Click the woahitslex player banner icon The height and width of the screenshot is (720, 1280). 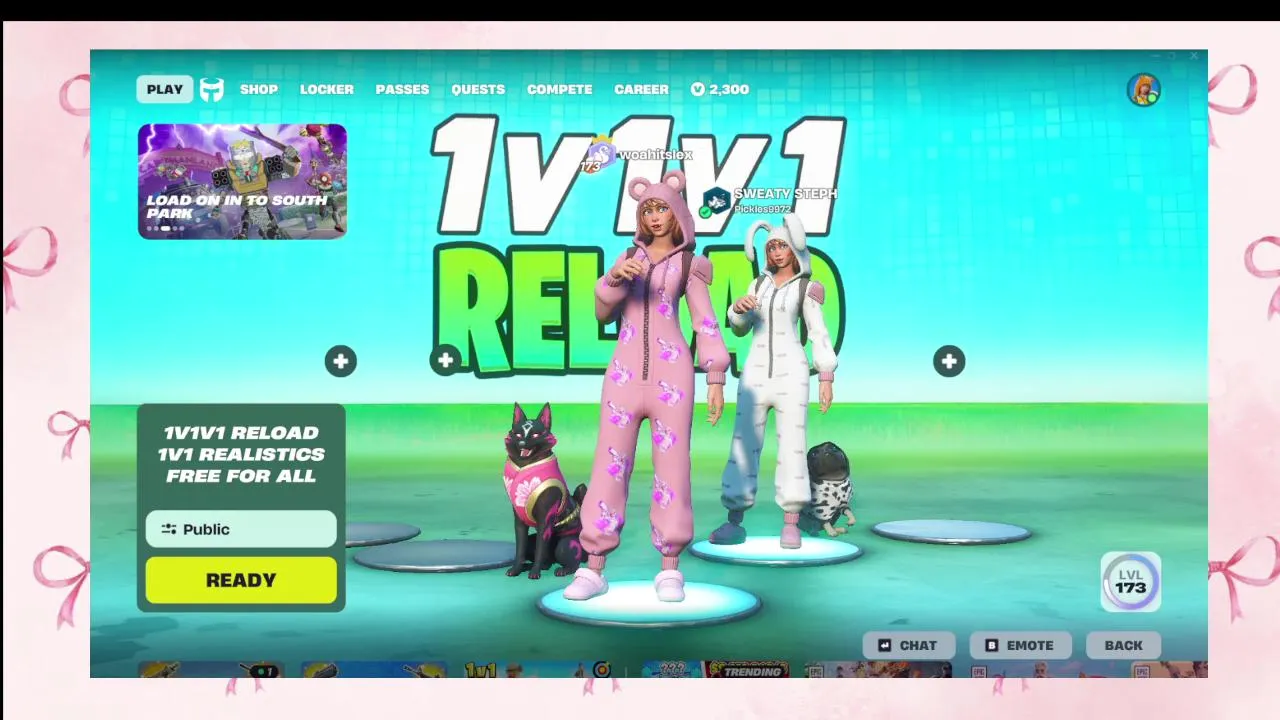click(599, 154)
